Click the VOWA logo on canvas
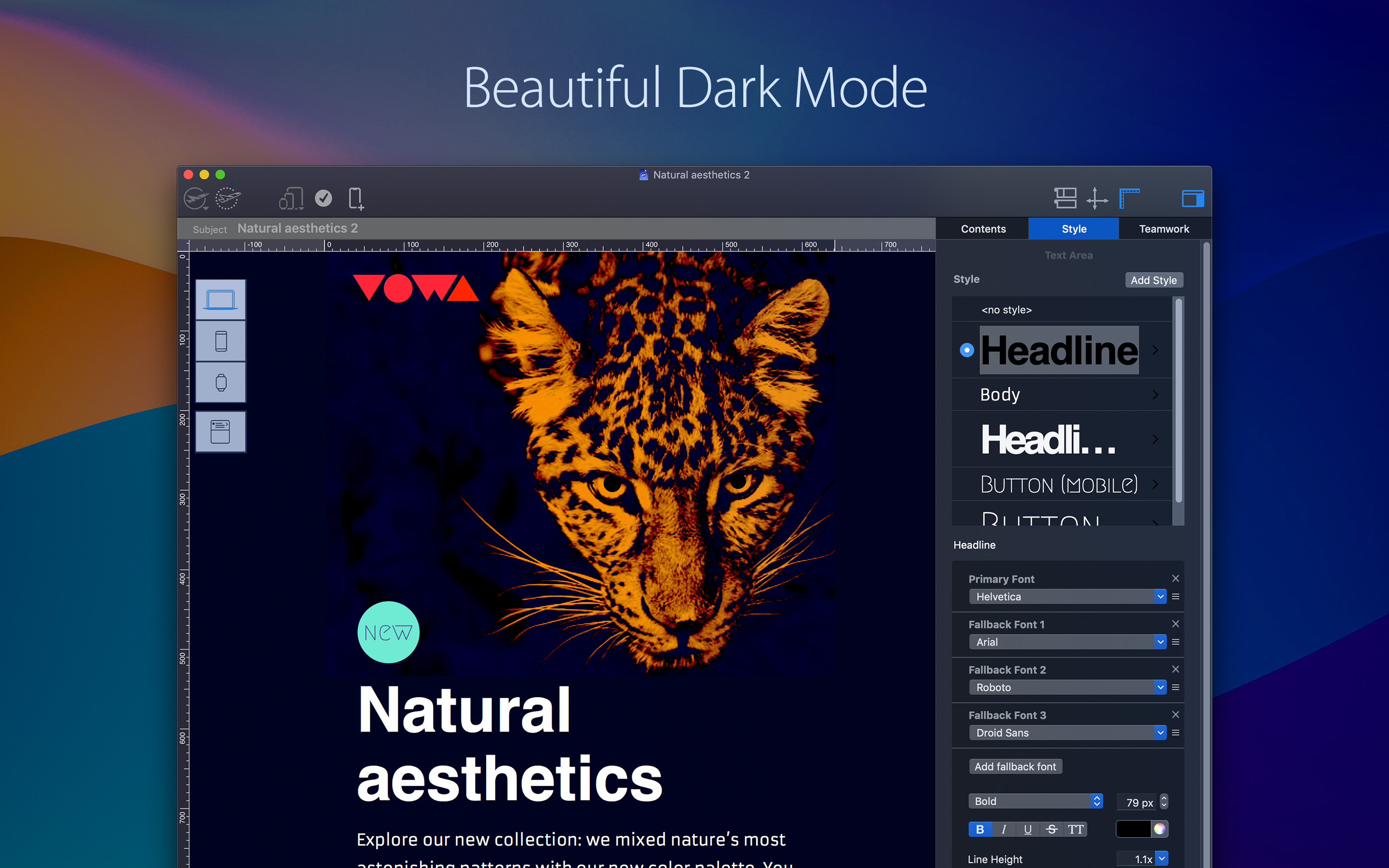1389x868 pixels. coord(416,288)
